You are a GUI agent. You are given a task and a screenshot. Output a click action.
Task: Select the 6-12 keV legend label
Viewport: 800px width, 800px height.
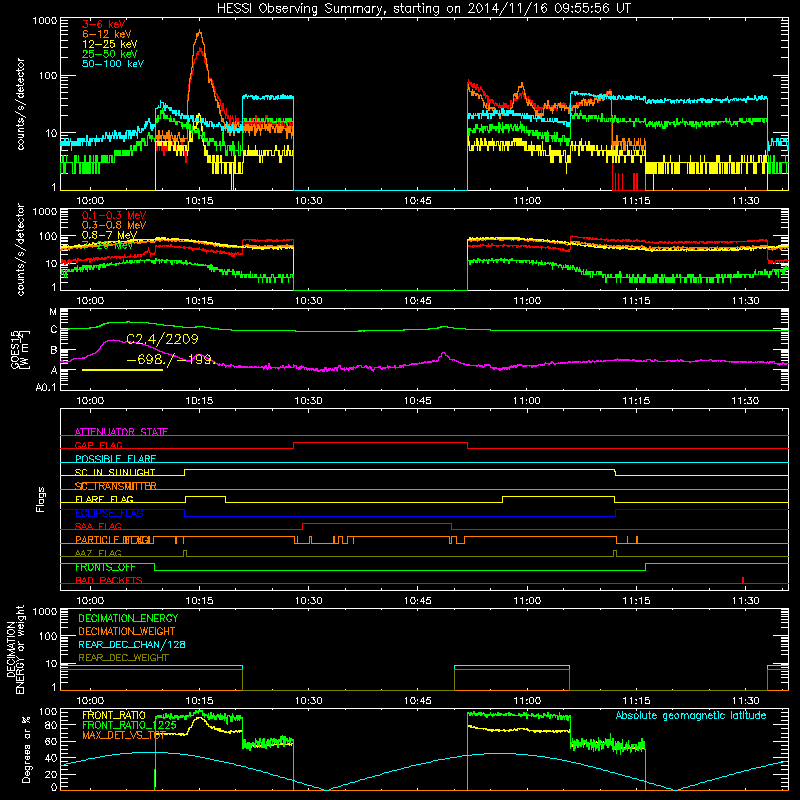[x=107, y=34]
